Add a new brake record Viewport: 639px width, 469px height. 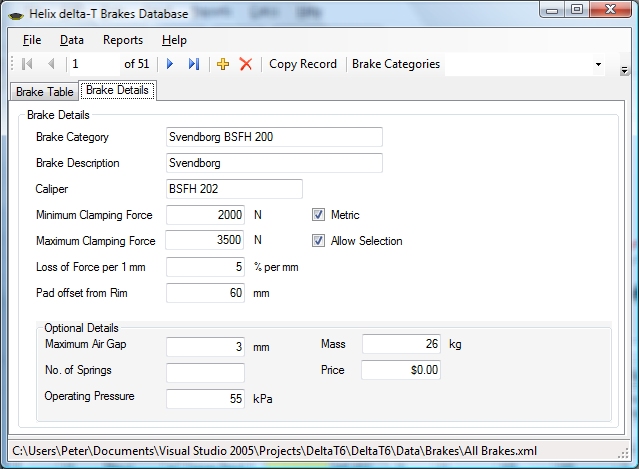(x=223, y=64)
